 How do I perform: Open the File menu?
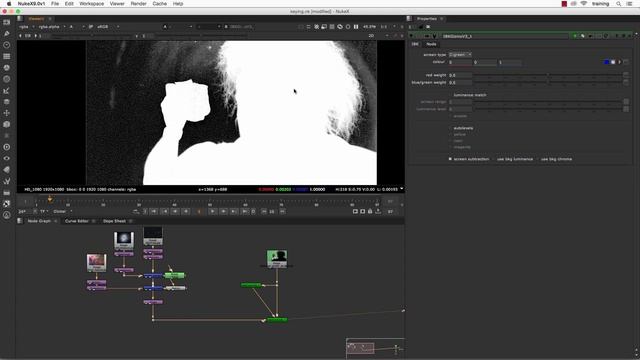[x=55, y=4]
